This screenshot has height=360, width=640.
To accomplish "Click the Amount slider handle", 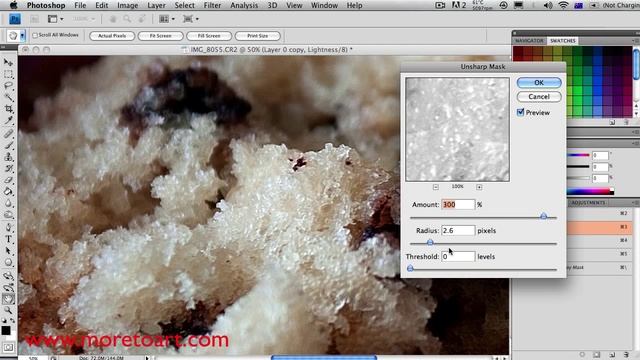I will pyautogui.click(x=544, y=216).
